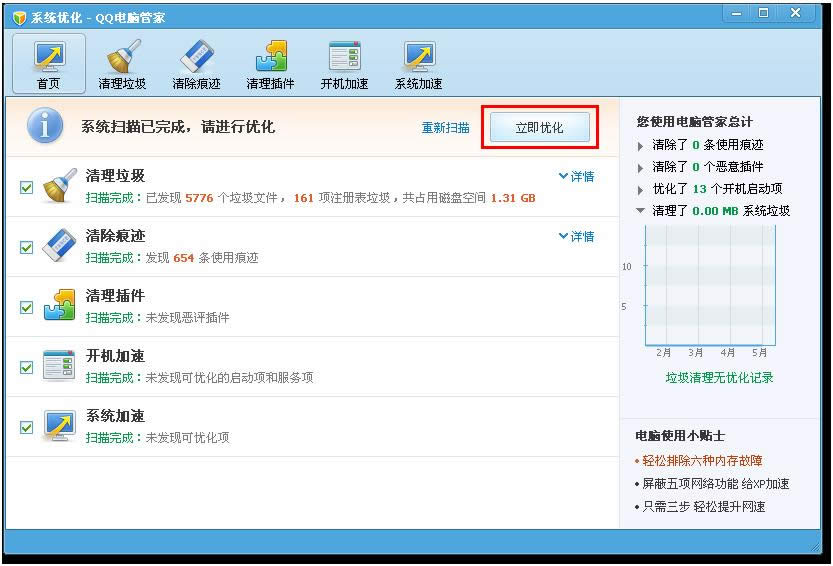Expand the 清除了 0 条使用痕迹 triangle
Screen dimensions: 833x566
tap(640, 146)
